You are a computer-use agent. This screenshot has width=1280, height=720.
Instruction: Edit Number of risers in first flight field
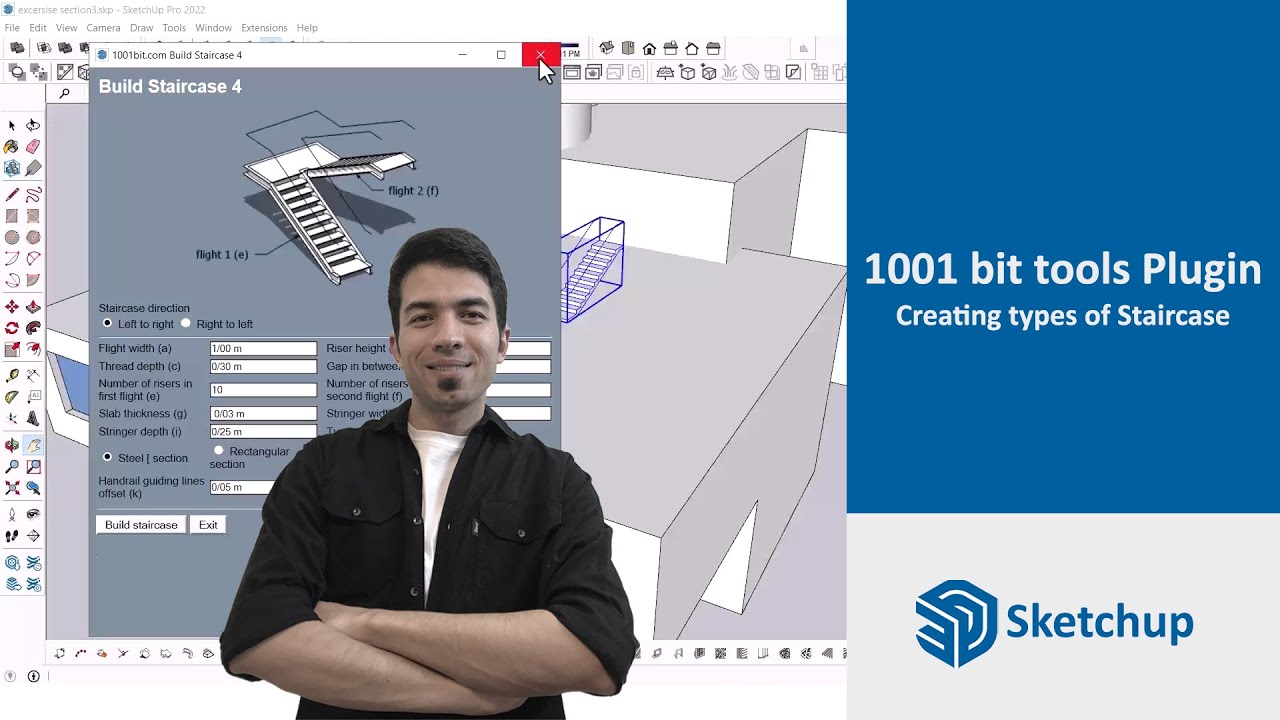[x=263, y=390]
